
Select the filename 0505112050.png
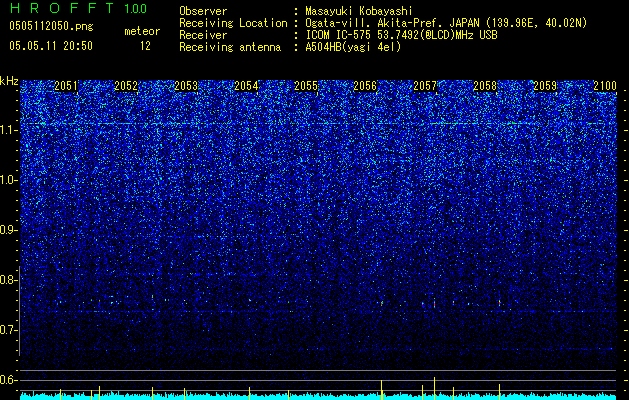(51, 26)
